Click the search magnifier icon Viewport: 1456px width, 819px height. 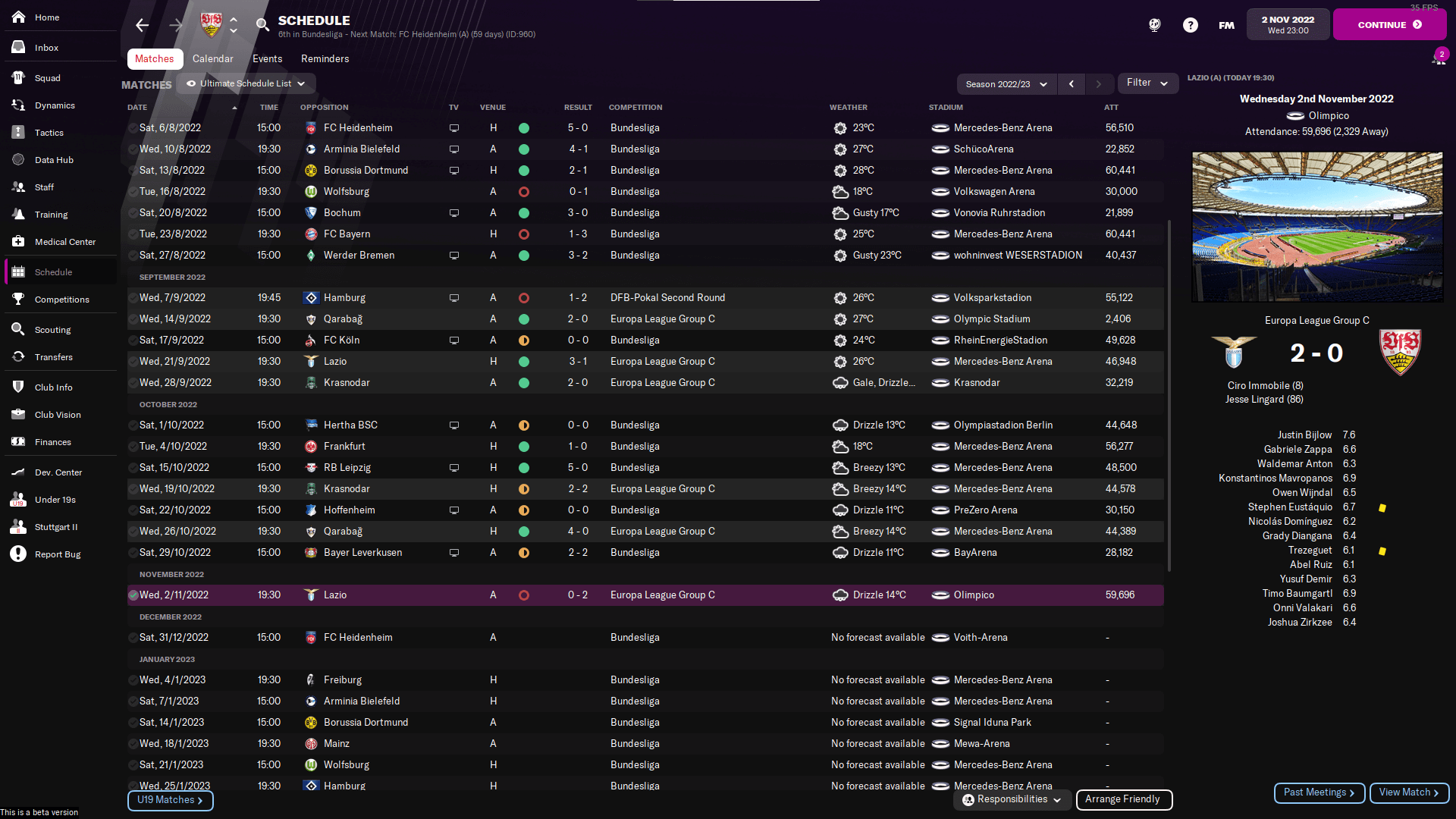[x=262, y=25]
